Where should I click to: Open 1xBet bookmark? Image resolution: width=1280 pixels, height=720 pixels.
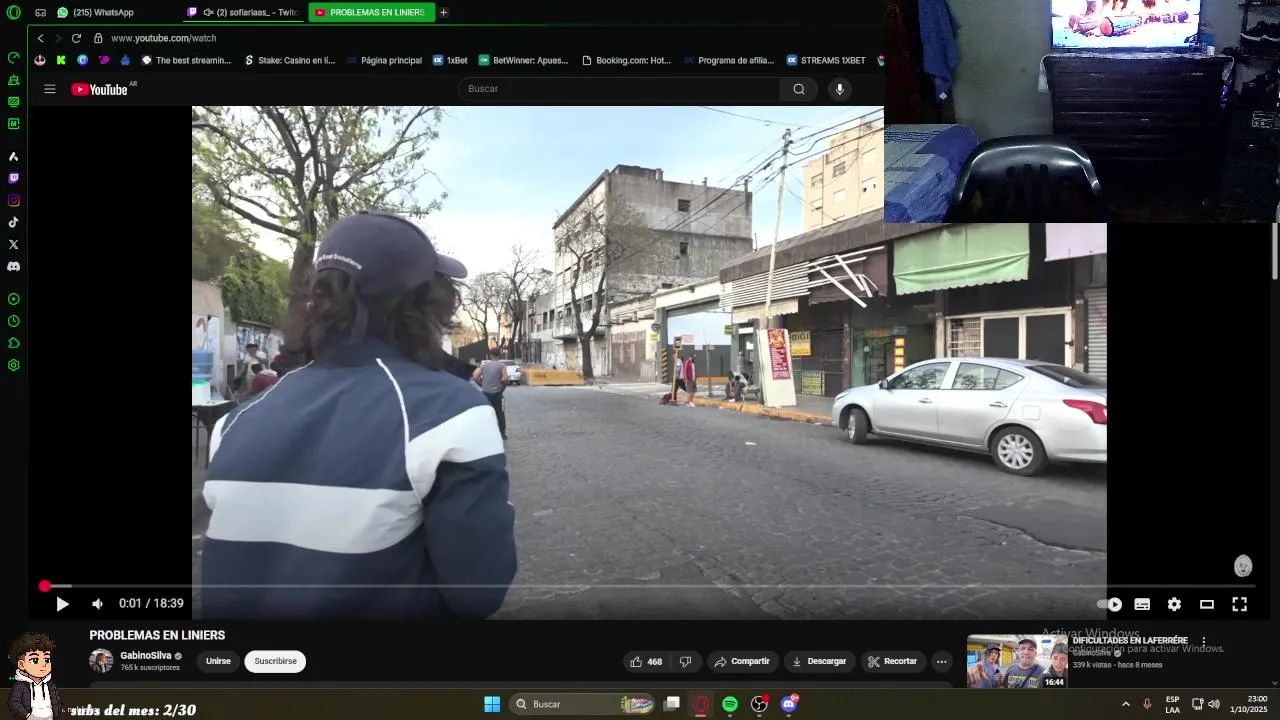coord(450,60)
